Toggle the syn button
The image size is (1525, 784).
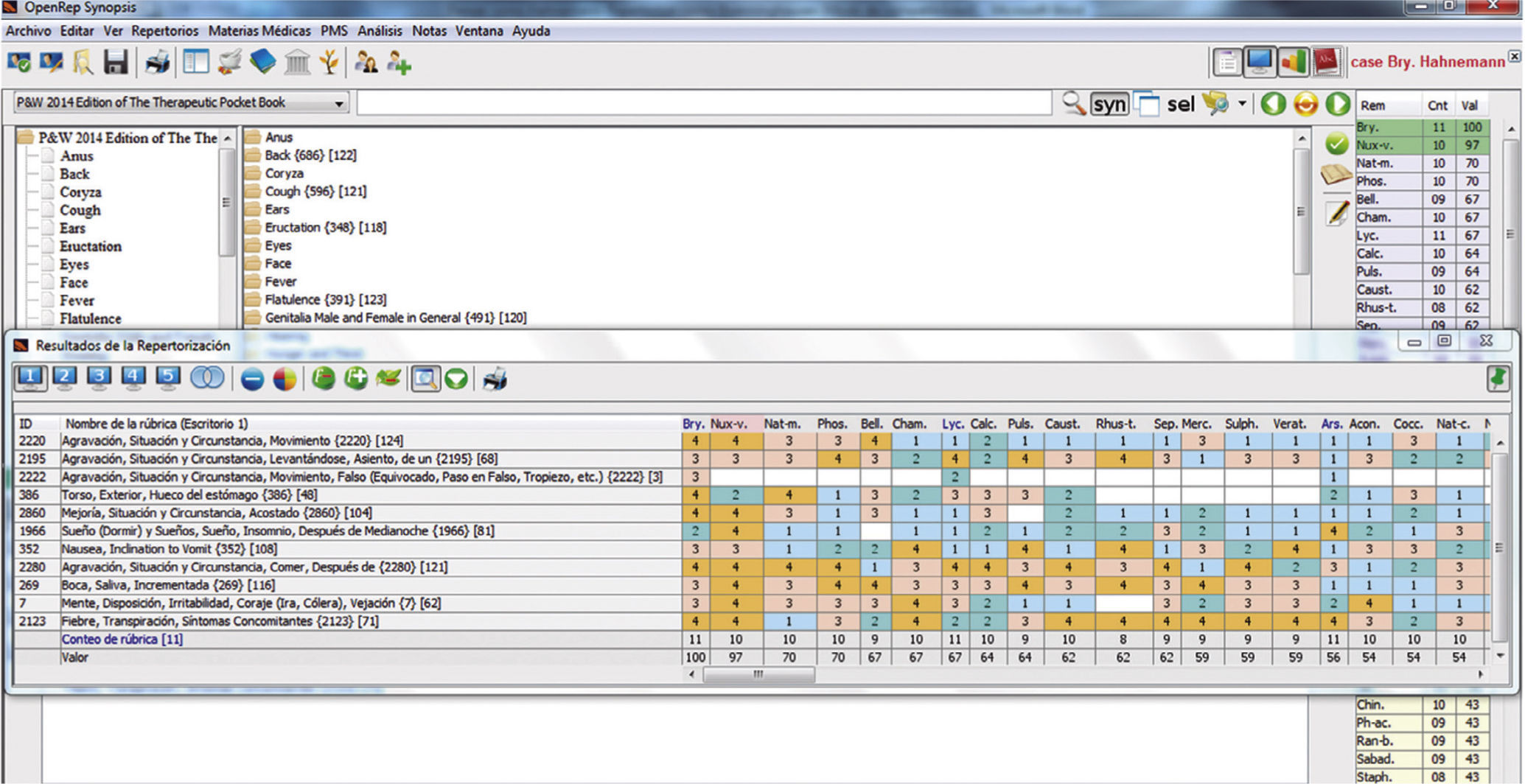coord(1109,105)
